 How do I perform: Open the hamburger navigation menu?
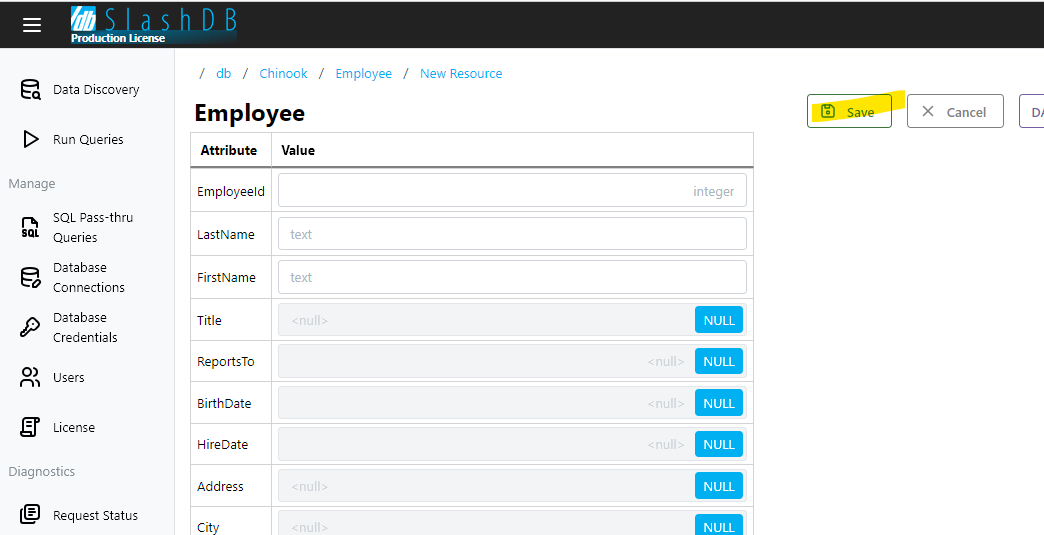32,25
